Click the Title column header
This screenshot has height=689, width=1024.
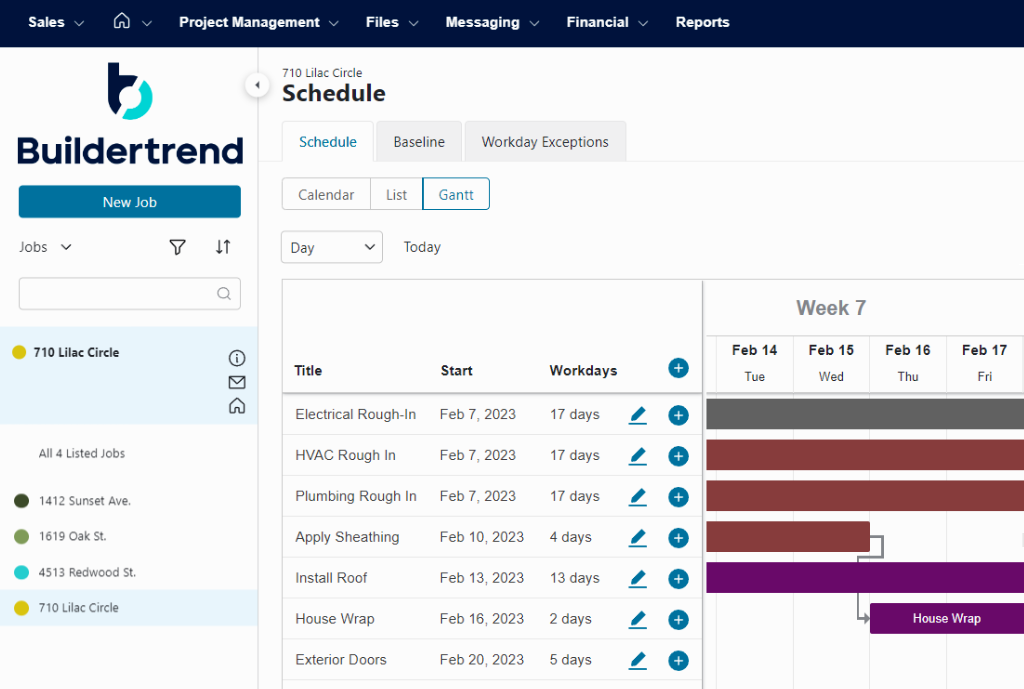(x=308, y=370)
